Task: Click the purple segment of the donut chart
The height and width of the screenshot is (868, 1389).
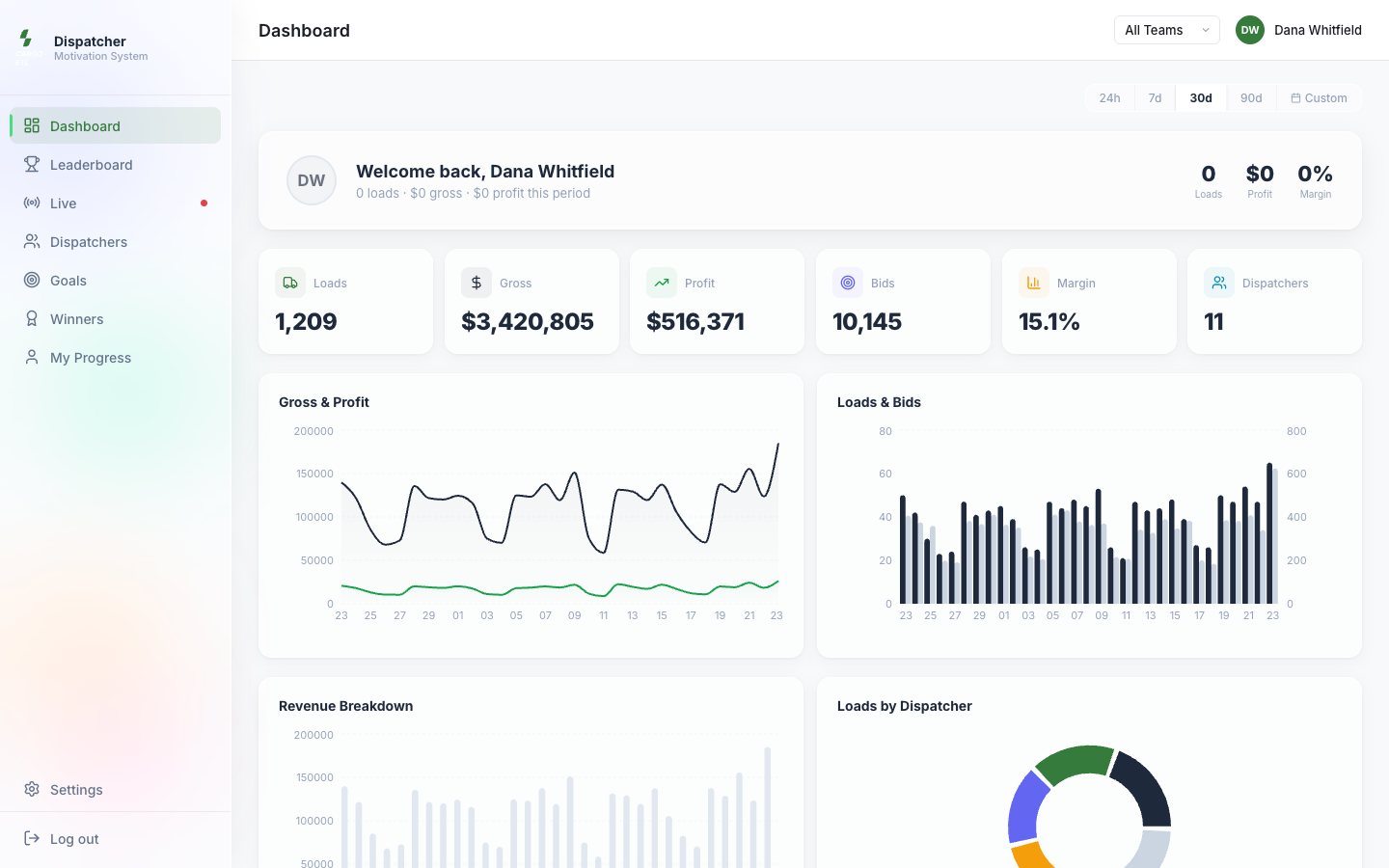Action: pos(1025,806)
